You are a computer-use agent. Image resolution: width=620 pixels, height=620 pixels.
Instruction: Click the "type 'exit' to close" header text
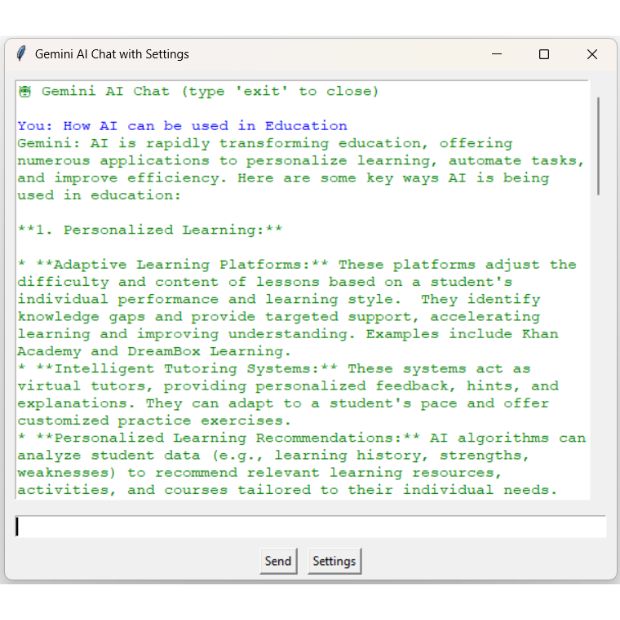coord(280,92)
